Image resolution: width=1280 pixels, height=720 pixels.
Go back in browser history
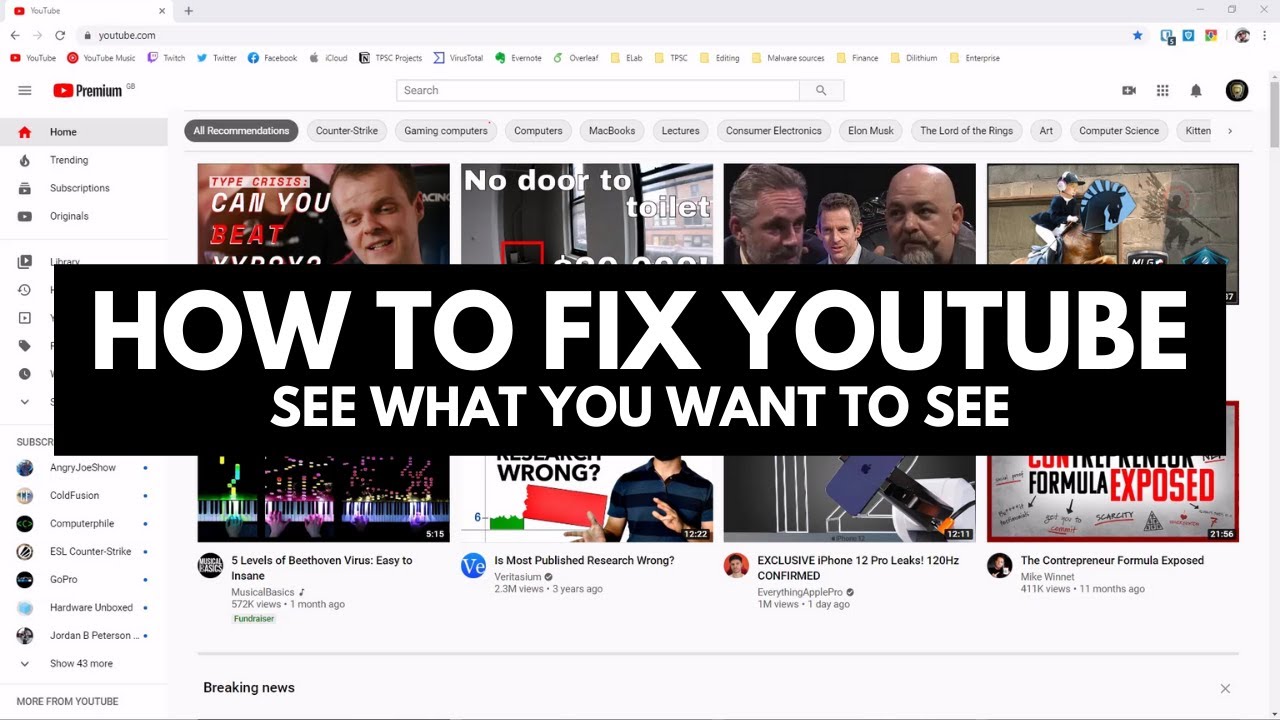(15, 35)
